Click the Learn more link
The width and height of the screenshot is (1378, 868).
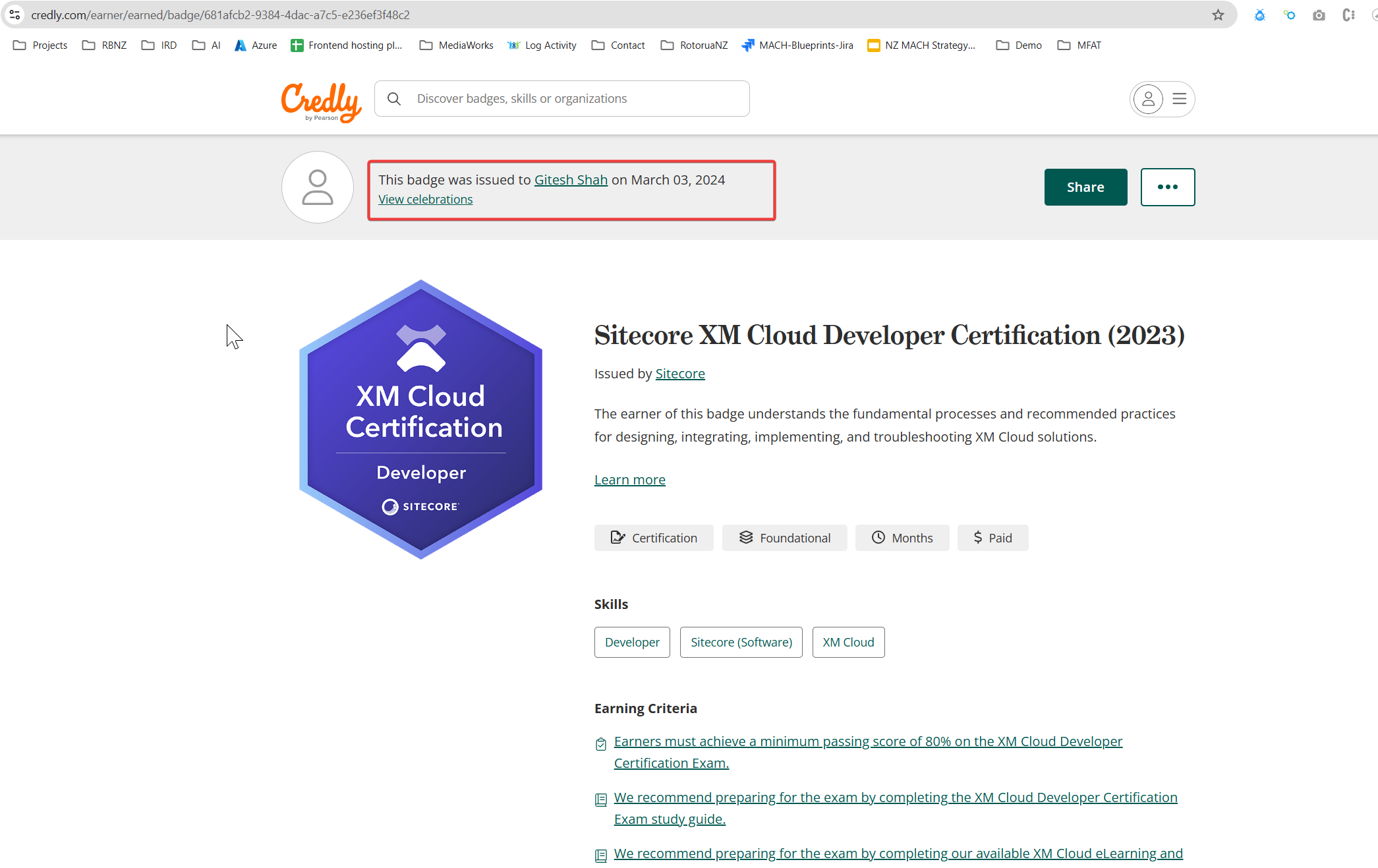(630, 480)
